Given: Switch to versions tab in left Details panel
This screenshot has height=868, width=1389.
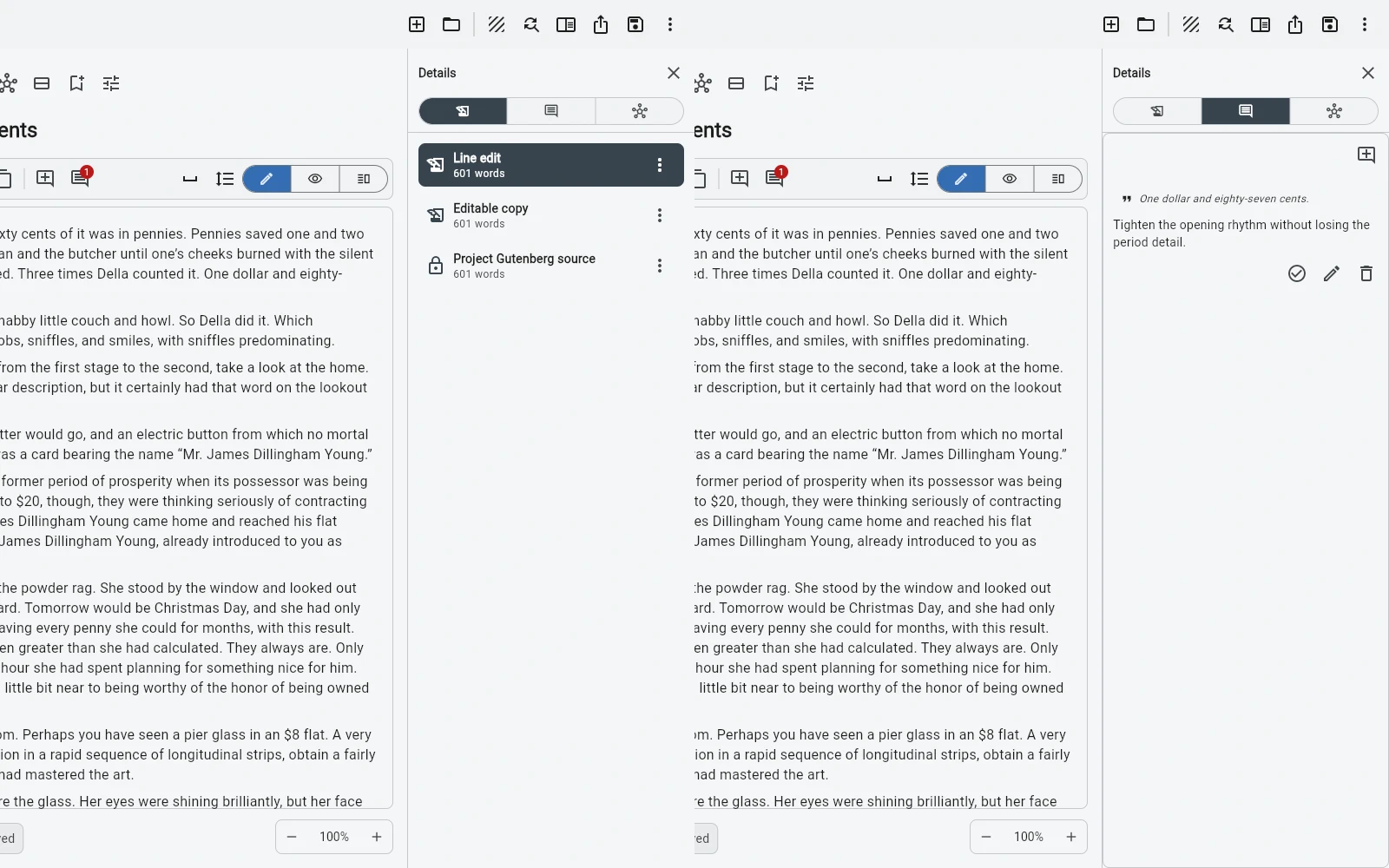Looking at the screenshot, I should click(x=463, y=111).
